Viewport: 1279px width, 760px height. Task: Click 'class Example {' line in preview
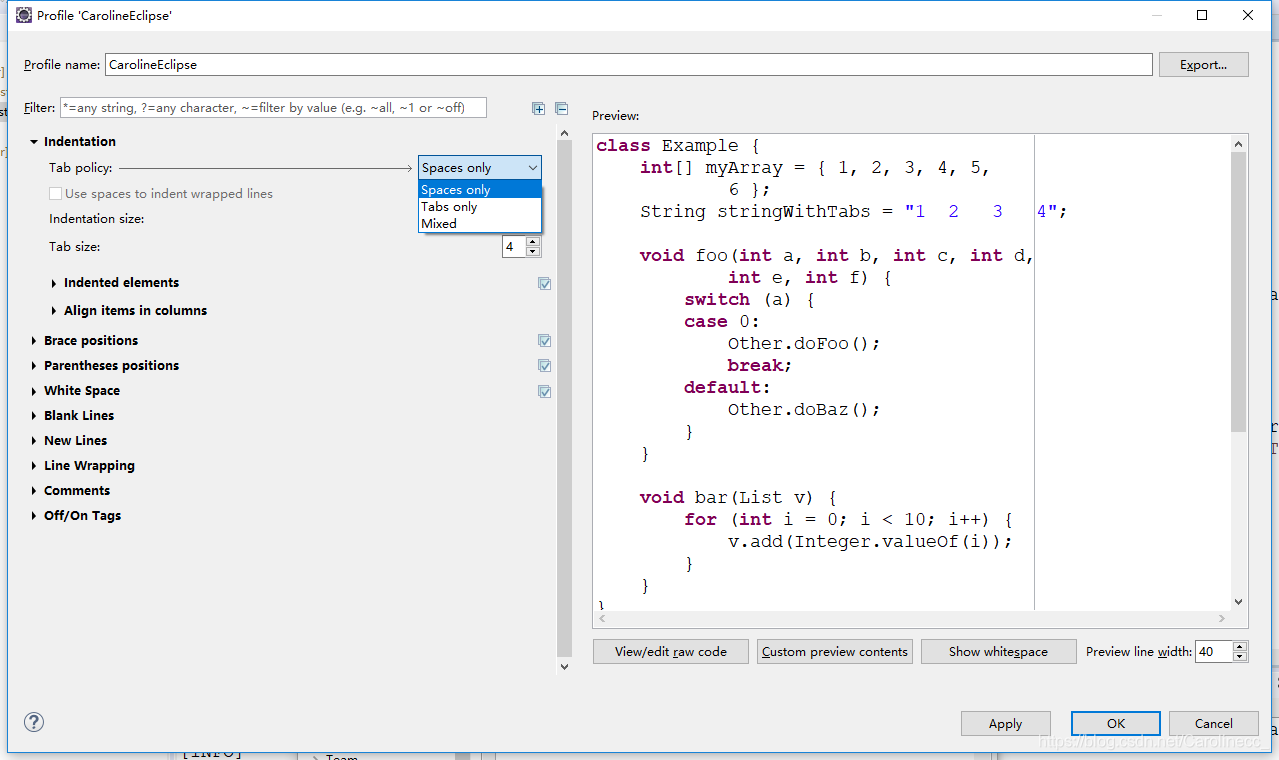pos(678,146)
